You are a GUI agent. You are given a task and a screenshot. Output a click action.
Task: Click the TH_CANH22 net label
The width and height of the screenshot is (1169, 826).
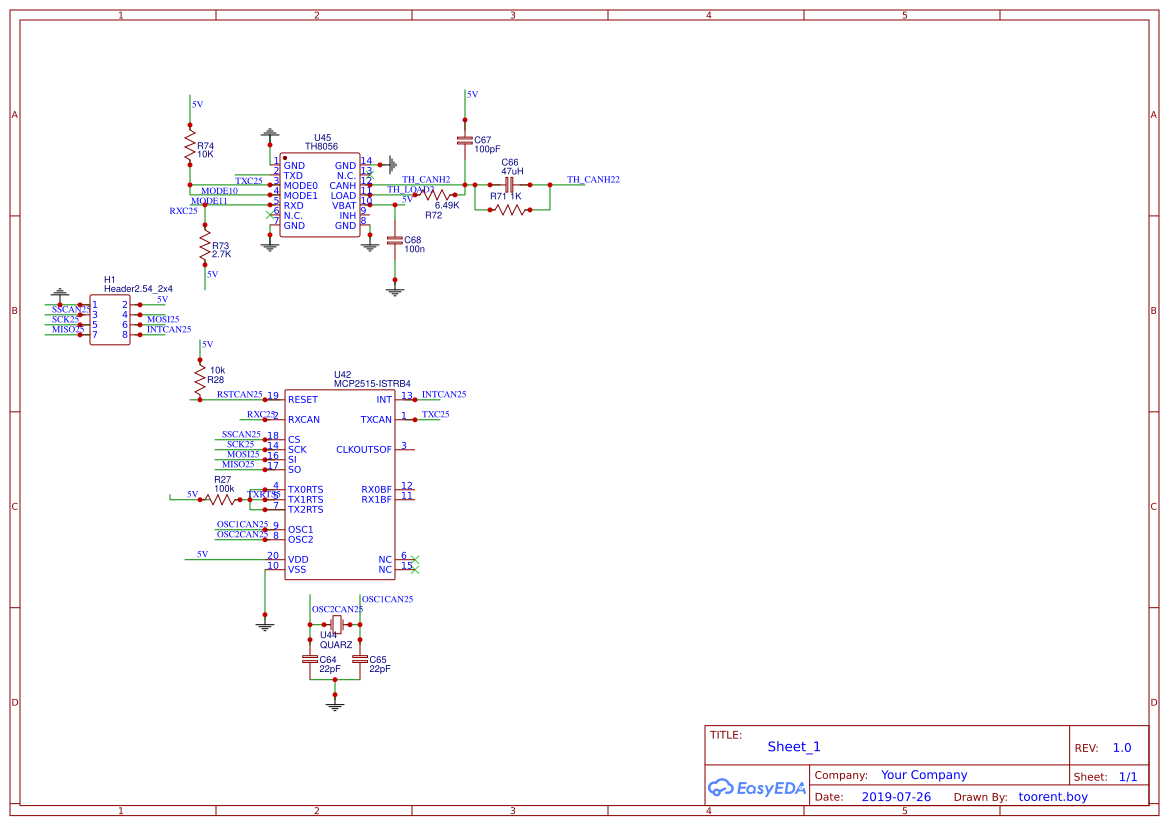(592, 177)
